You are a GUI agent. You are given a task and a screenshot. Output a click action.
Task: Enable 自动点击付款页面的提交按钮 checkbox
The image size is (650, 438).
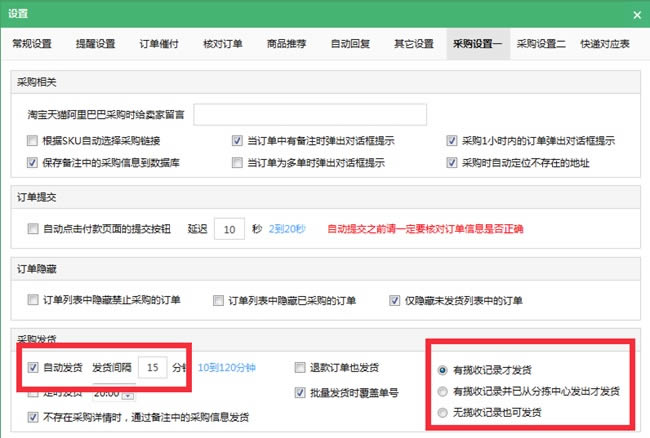click(x=33, y=229)
